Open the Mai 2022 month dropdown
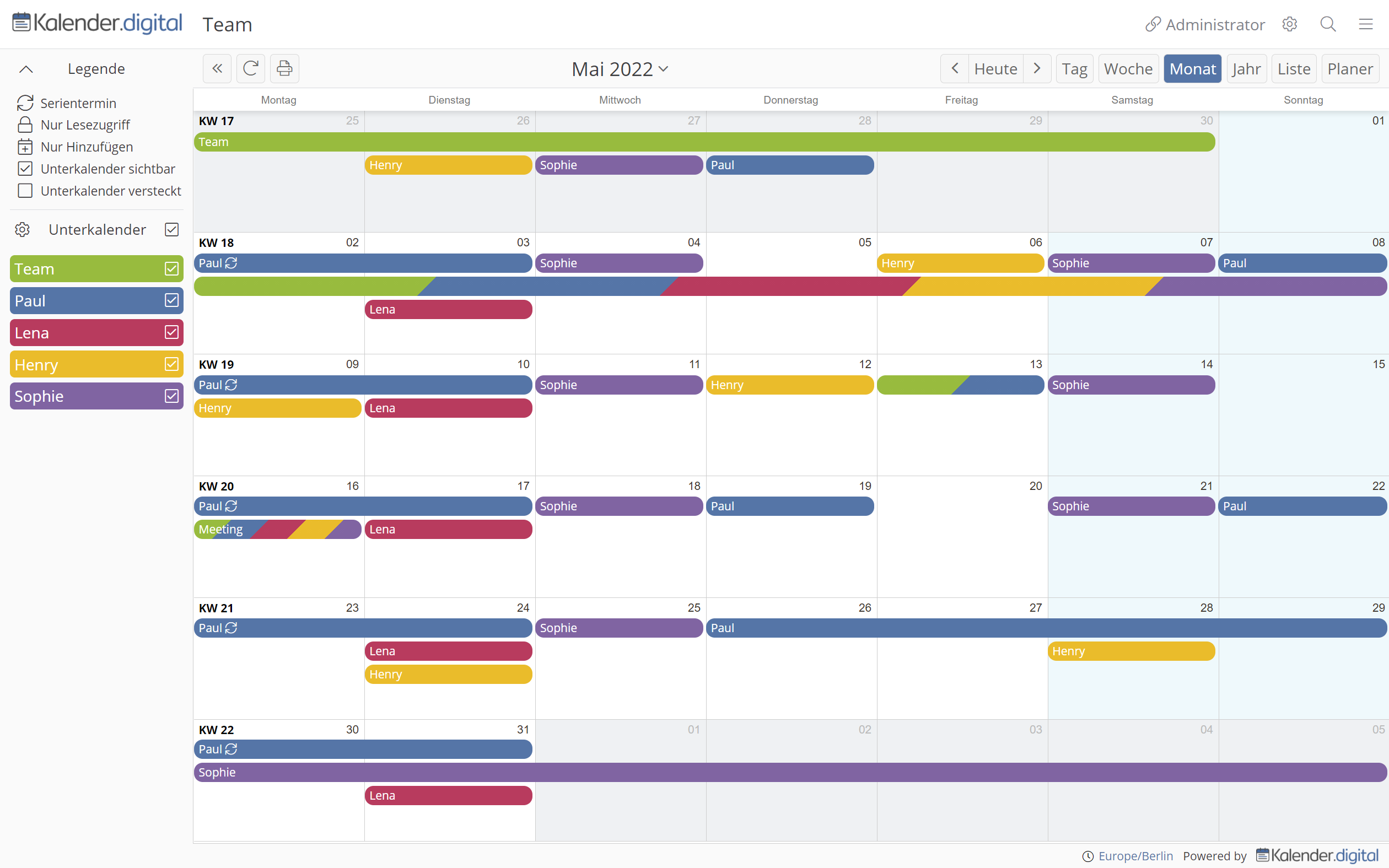Viewport: 1389px width, 868px height. tap(620, 68)
